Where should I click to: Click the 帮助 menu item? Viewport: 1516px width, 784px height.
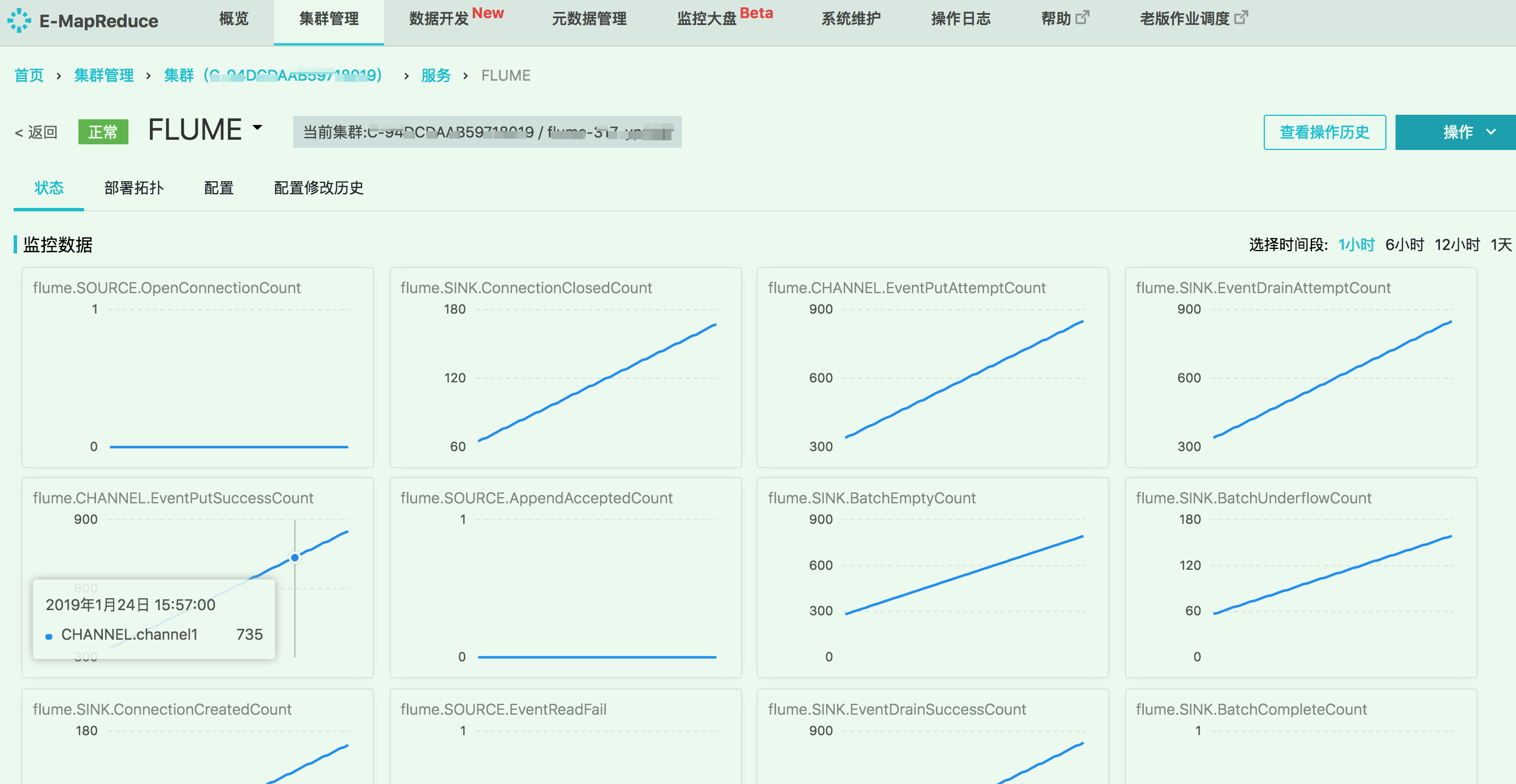pos(1056,19)
